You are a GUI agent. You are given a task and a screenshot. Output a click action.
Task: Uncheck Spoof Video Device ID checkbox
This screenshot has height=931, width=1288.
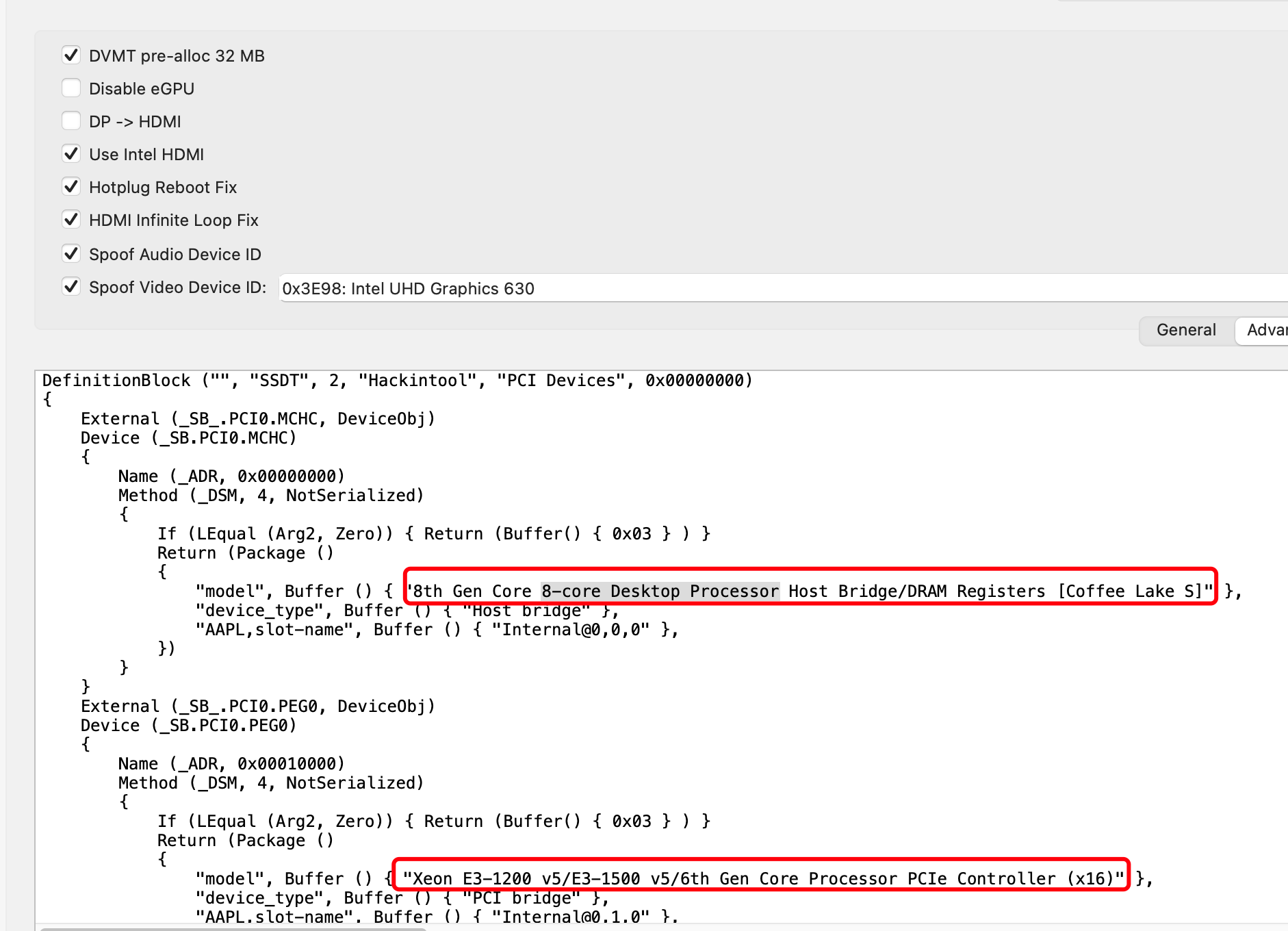coord(71,286)
